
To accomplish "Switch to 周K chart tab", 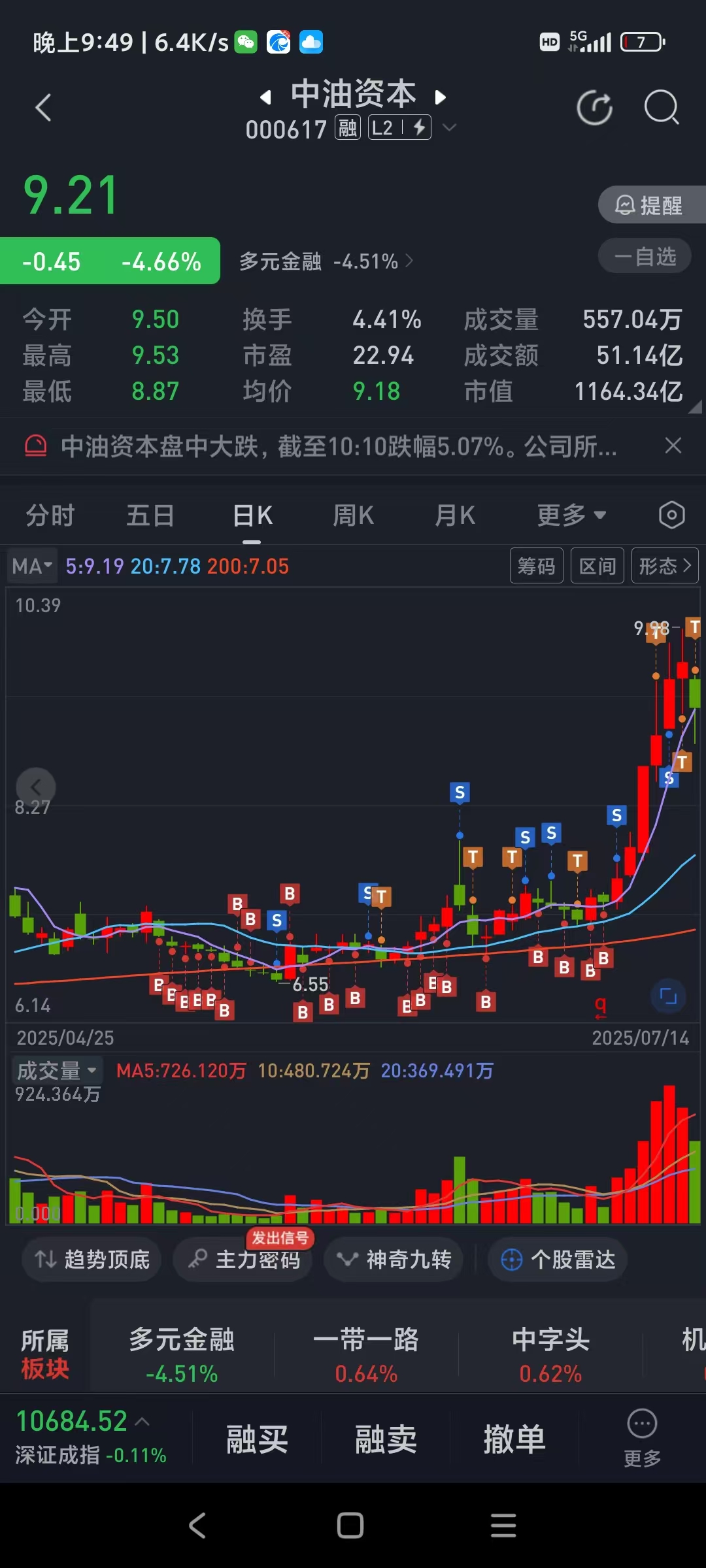I will point(353,515).
